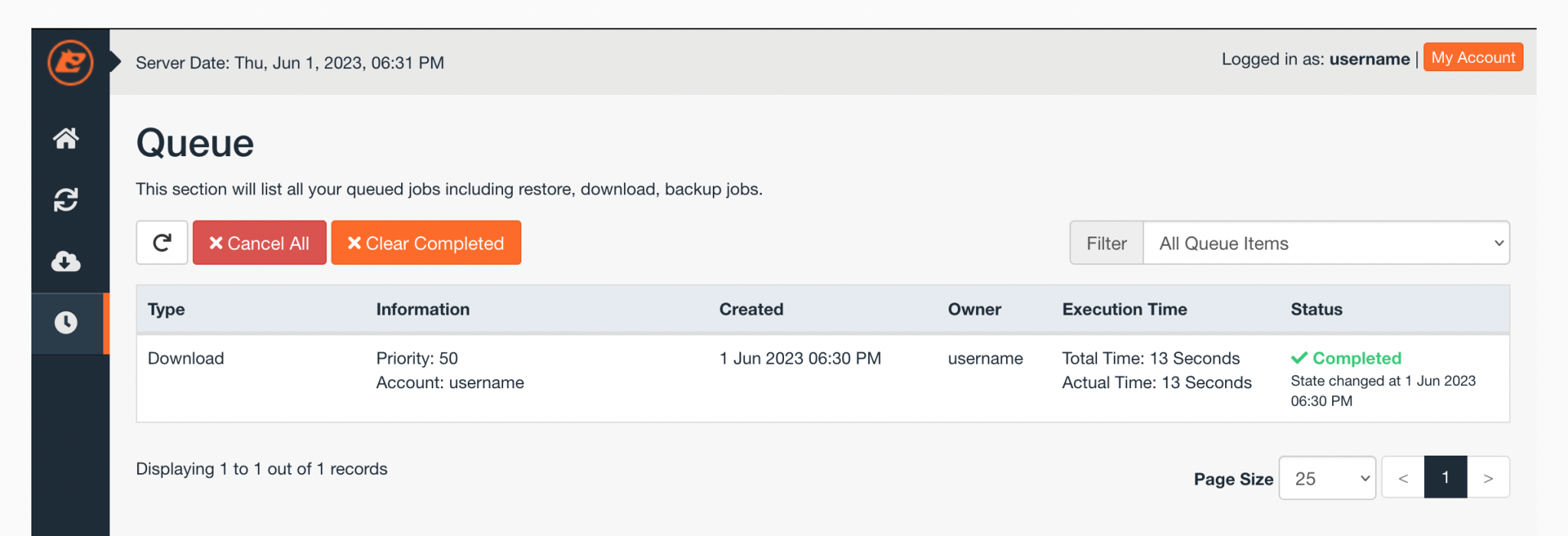Screen dimensions: 1568x536
Task: Expand the filter selection chevron
Action: tap(1498, 243)
